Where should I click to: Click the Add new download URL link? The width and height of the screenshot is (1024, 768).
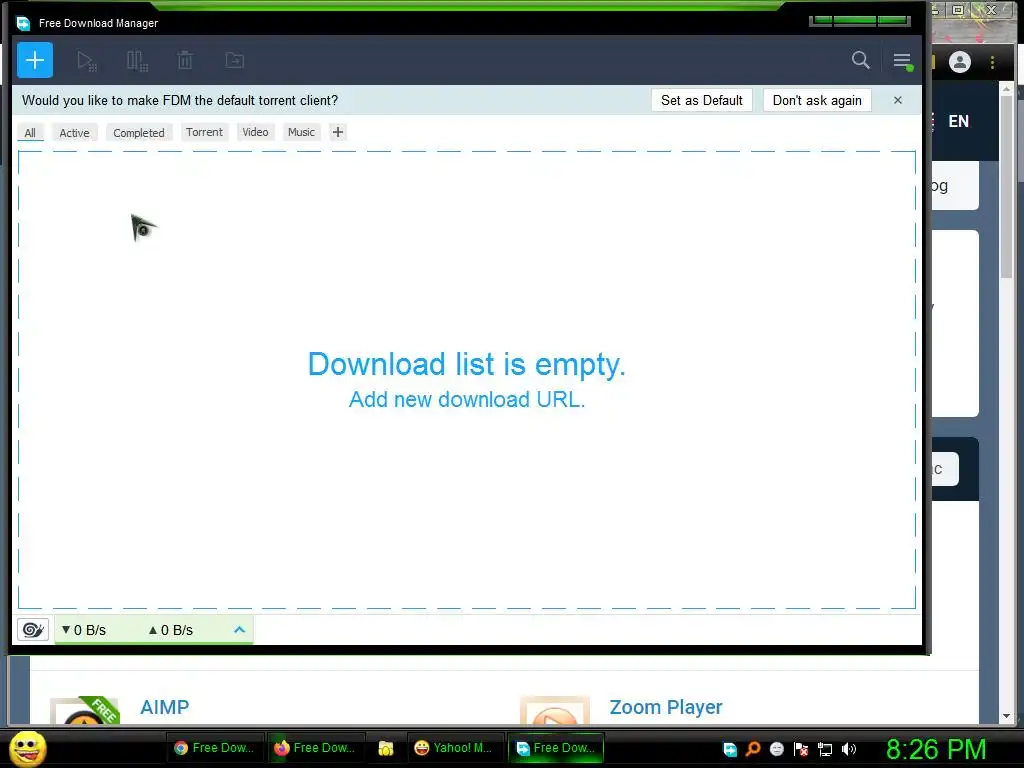click(466, 399)
